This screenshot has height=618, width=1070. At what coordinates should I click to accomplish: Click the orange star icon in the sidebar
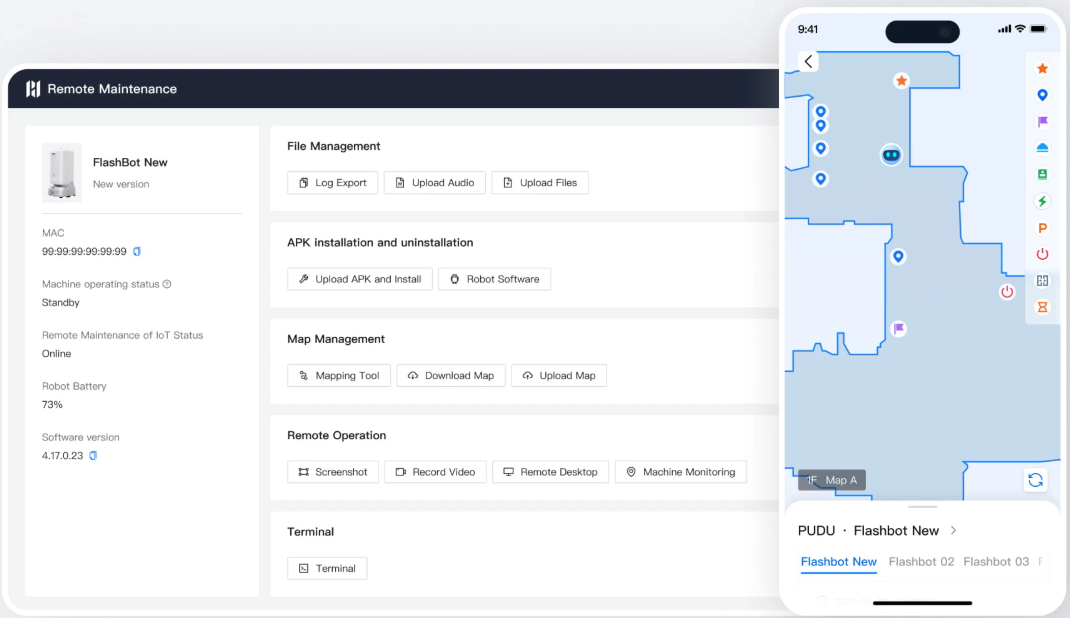[1042, 69]
